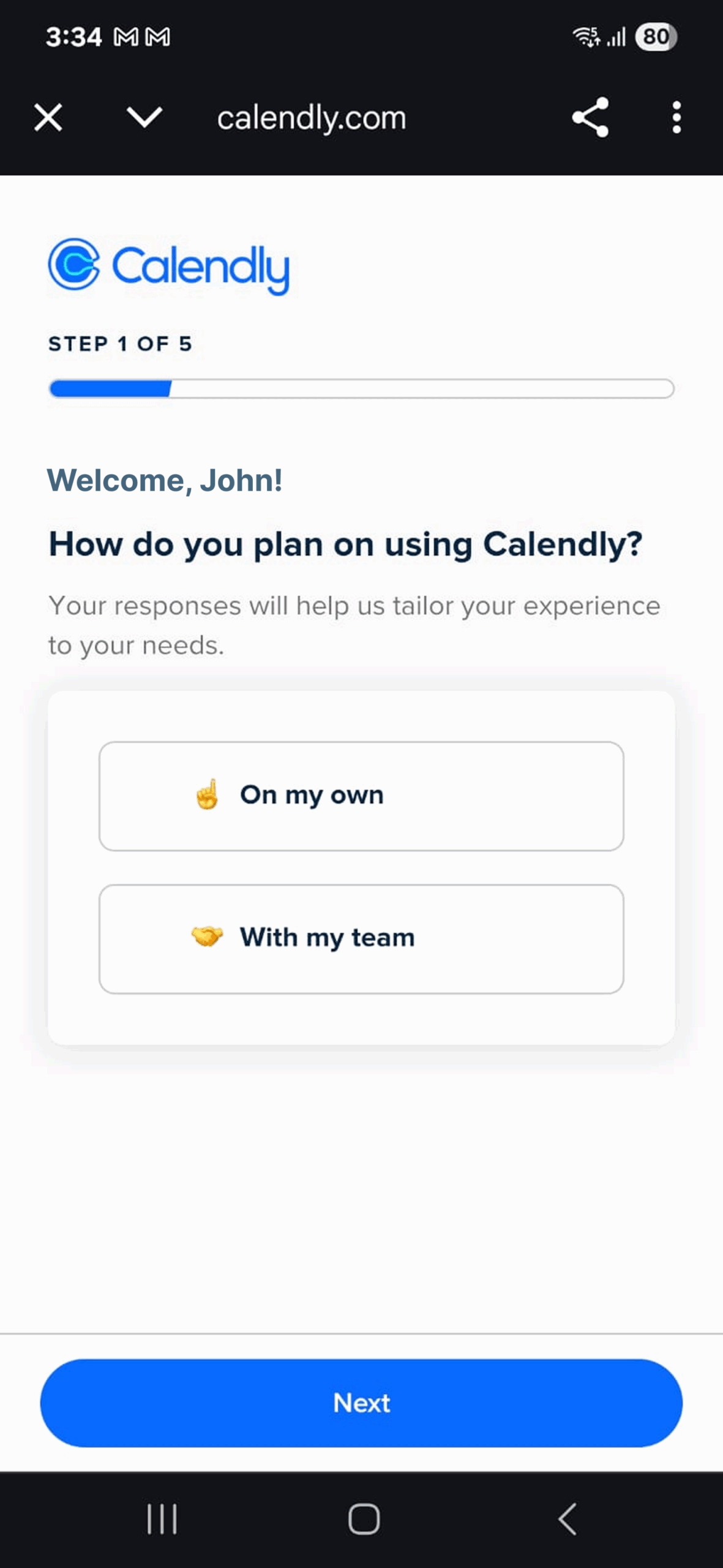Tap the pointing finger emoji icon
The height and width of the screenshot is (1568, 723).
[207, 794]
